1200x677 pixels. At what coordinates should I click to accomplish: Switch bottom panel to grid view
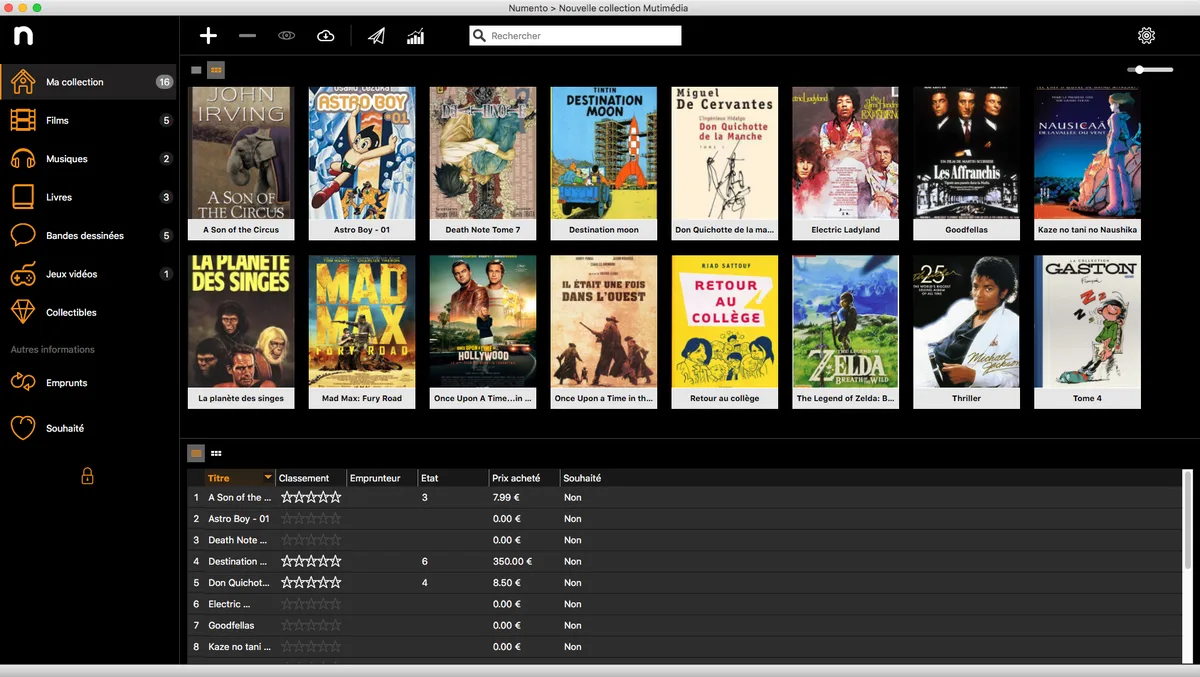point(216,453)
